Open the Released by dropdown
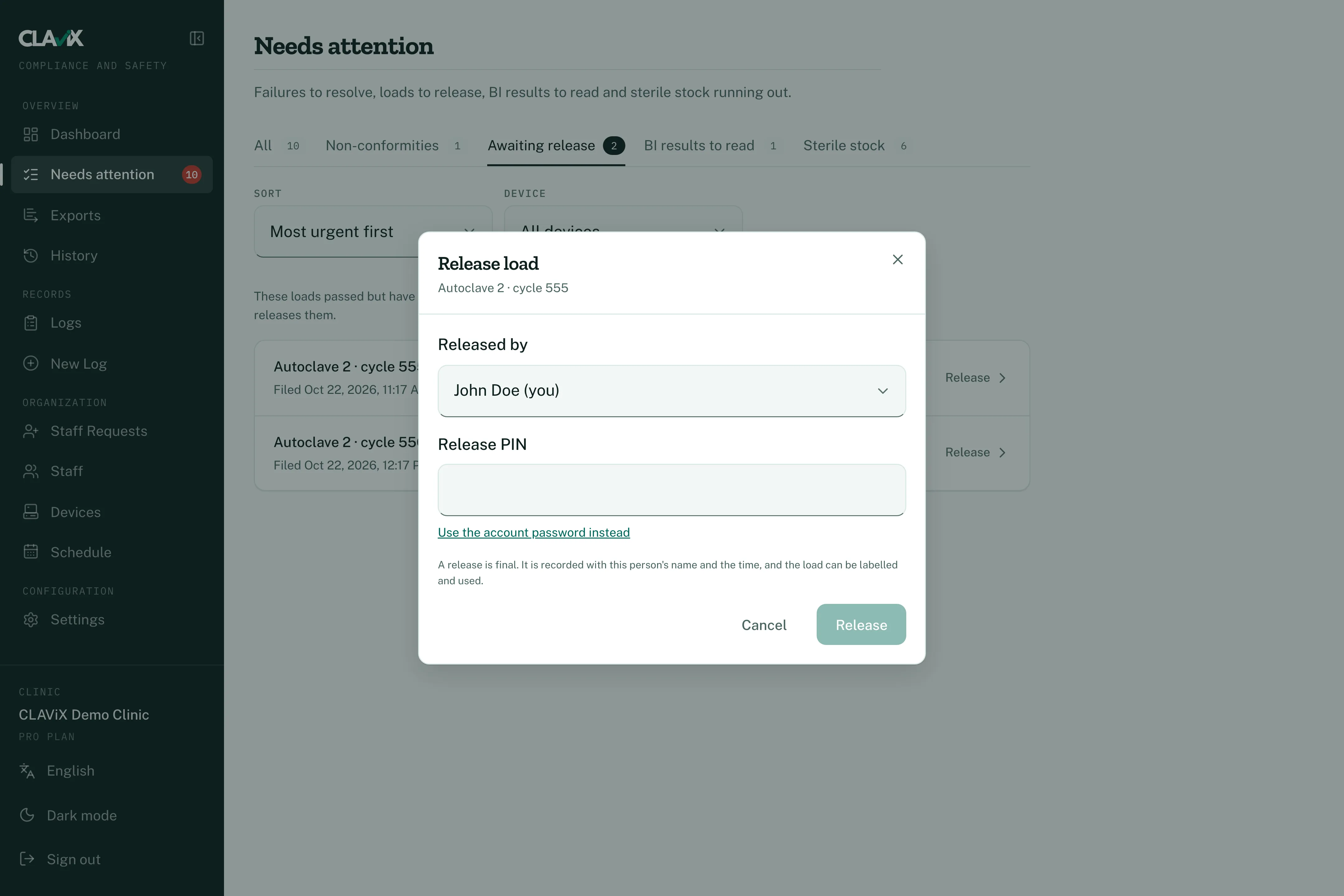Viewport: 1344px width, 896px height. (x=671, y=391)
